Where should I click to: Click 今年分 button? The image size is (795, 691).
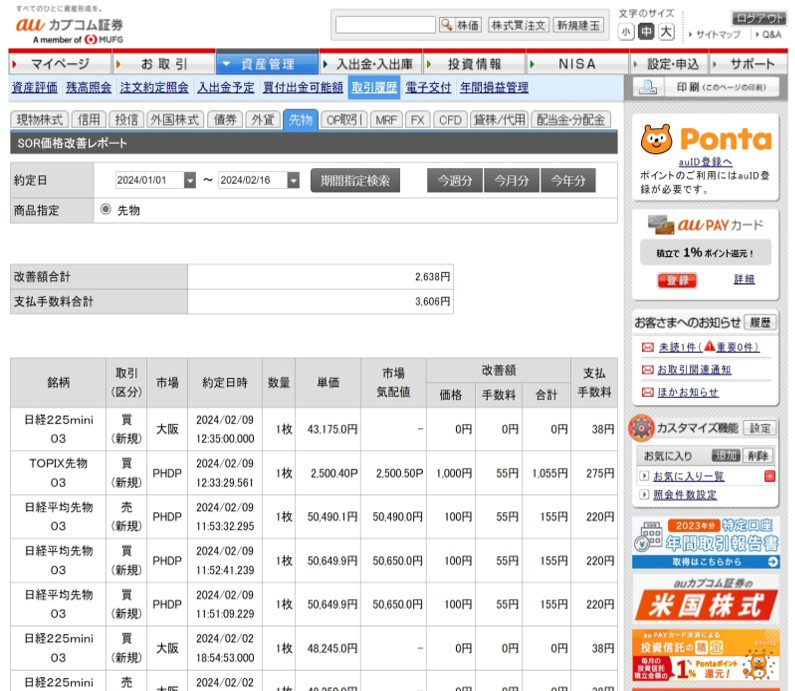tap(568, 180)
